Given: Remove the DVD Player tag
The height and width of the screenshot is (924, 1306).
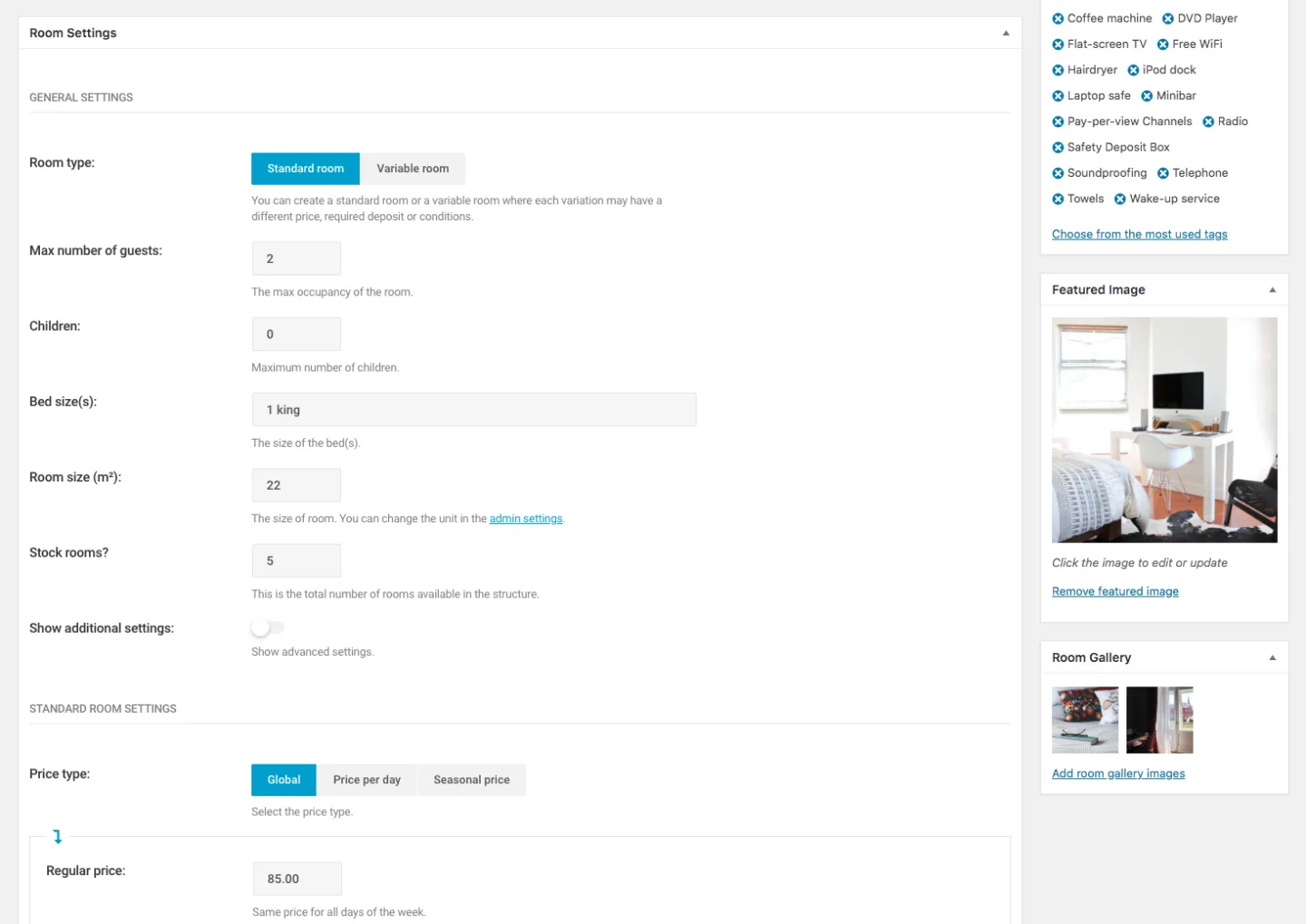Looking at the screenshot, I should 1168,18.
